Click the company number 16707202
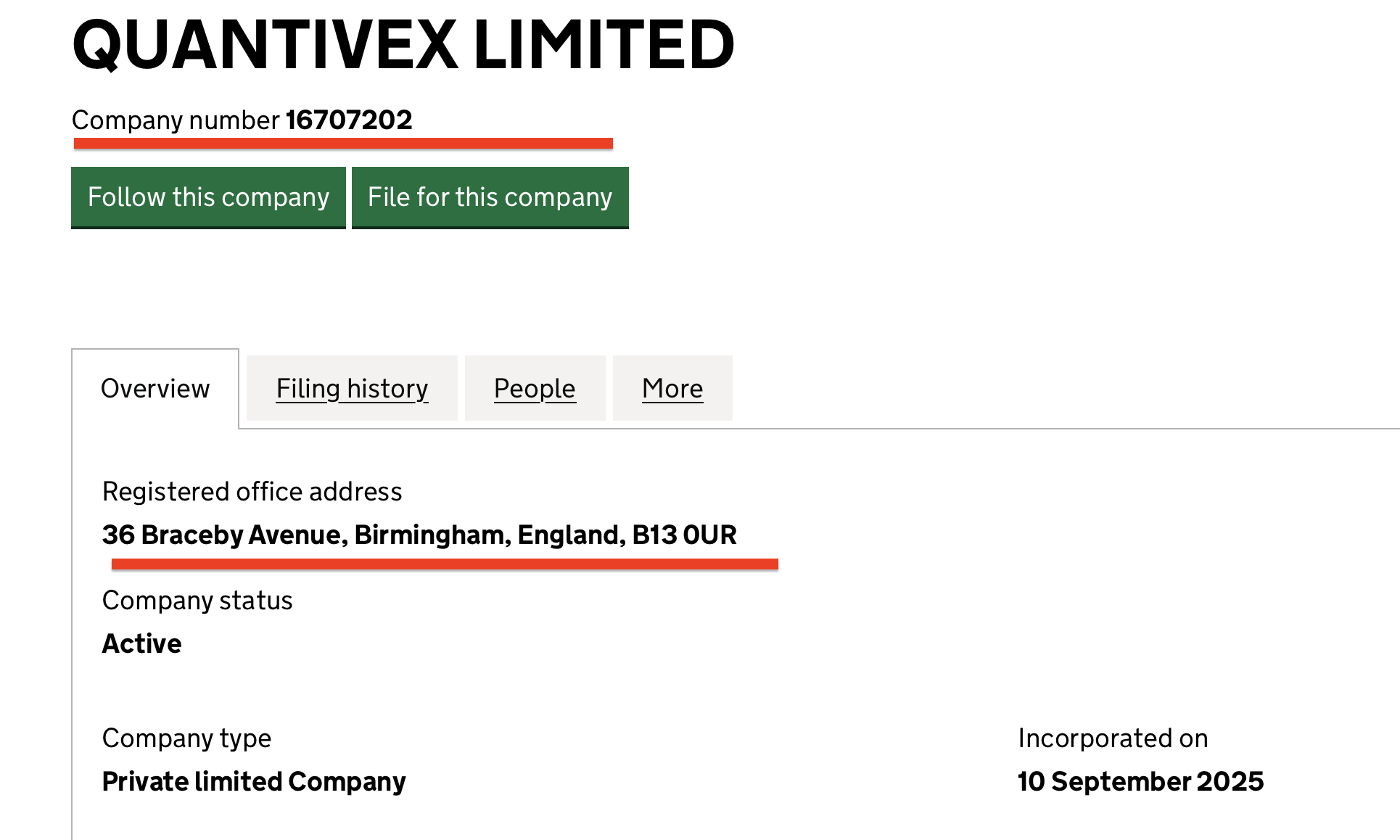The height and width of the screenshot is (840, 1400). click(349, 120)
